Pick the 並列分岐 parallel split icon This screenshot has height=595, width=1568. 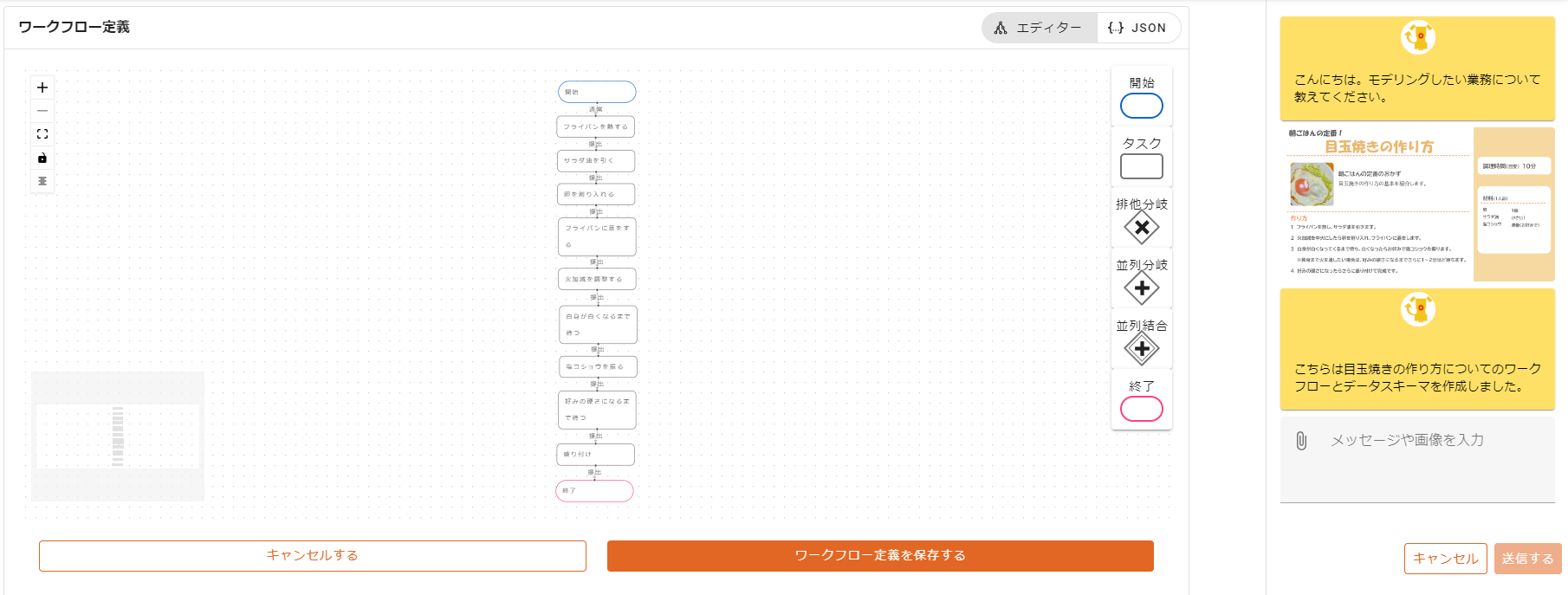(1141, 288)
